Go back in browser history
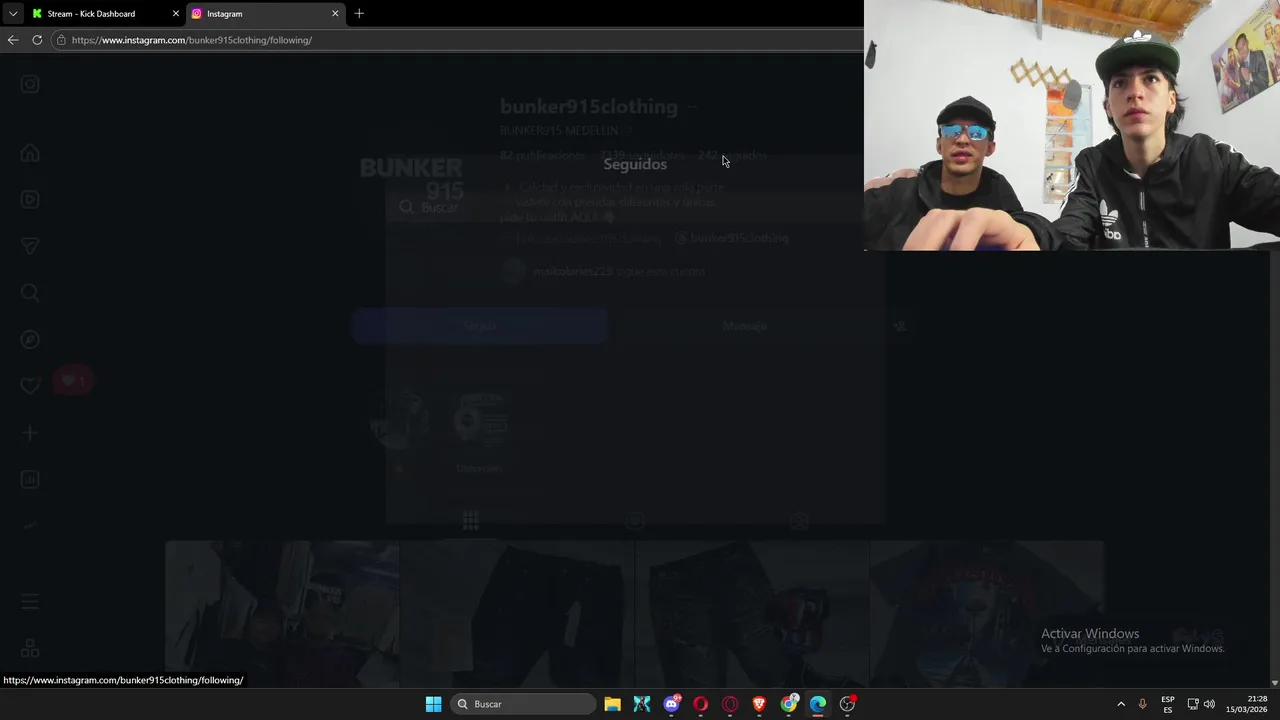The width and height of the screenshot is (1280, 720). point(12,40)
